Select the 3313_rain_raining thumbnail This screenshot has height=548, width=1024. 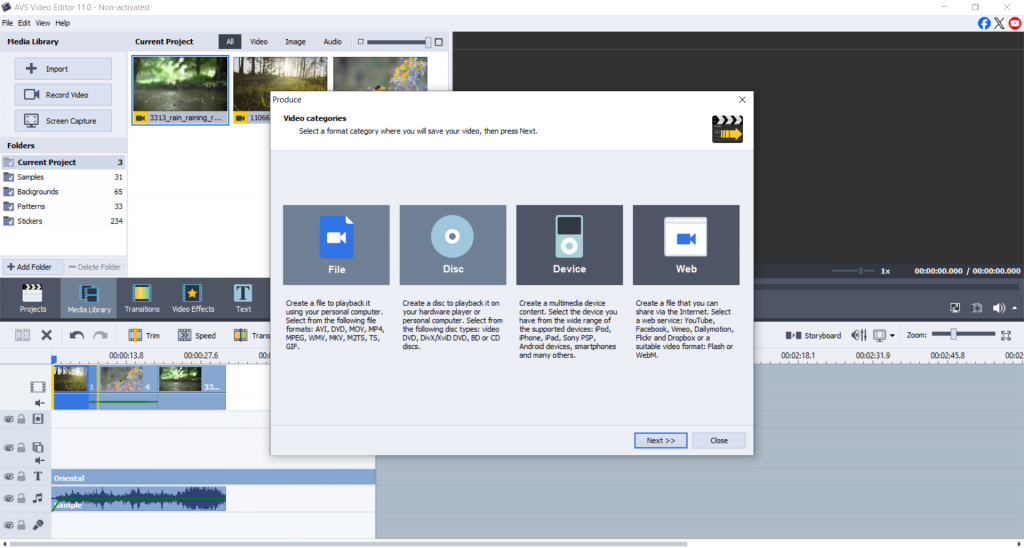[180, 90]
